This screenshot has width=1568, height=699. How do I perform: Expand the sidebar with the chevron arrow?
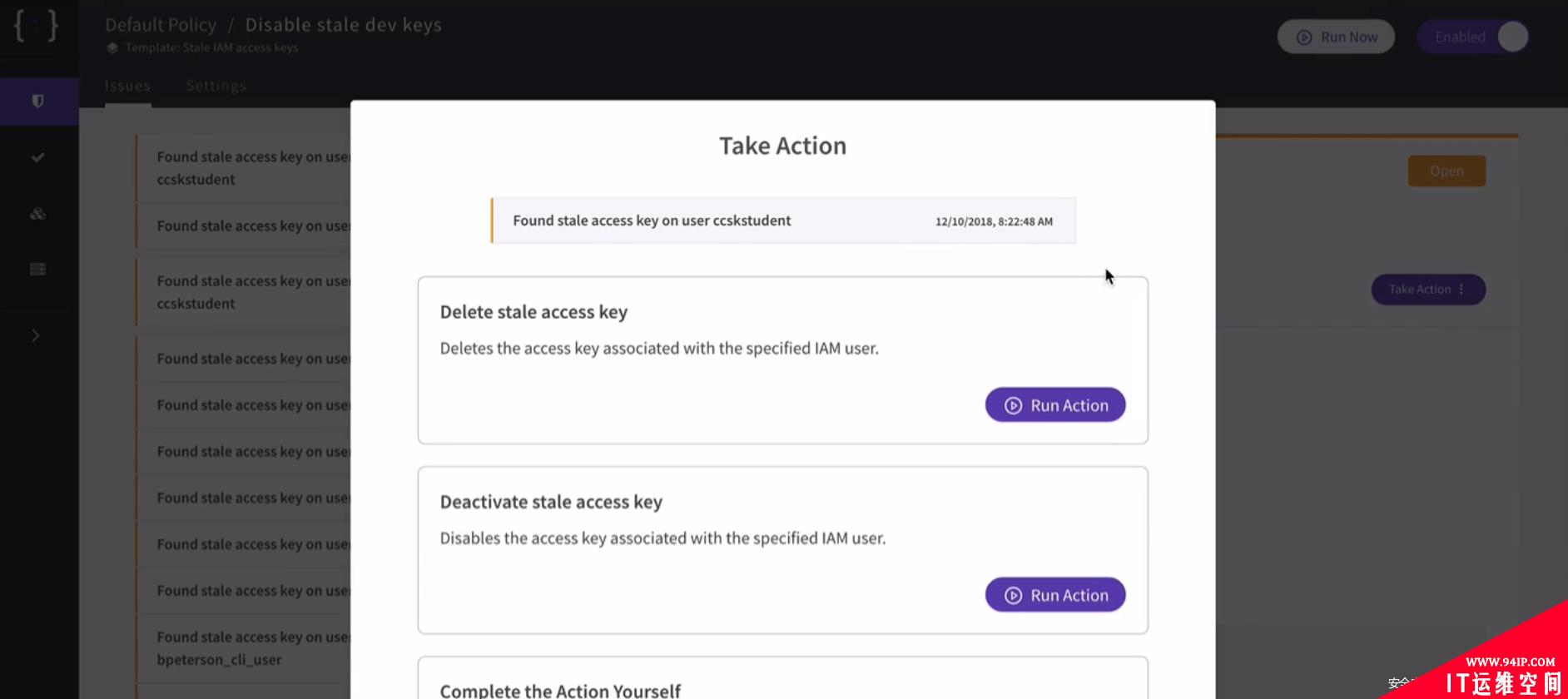(x=35, y=335)
